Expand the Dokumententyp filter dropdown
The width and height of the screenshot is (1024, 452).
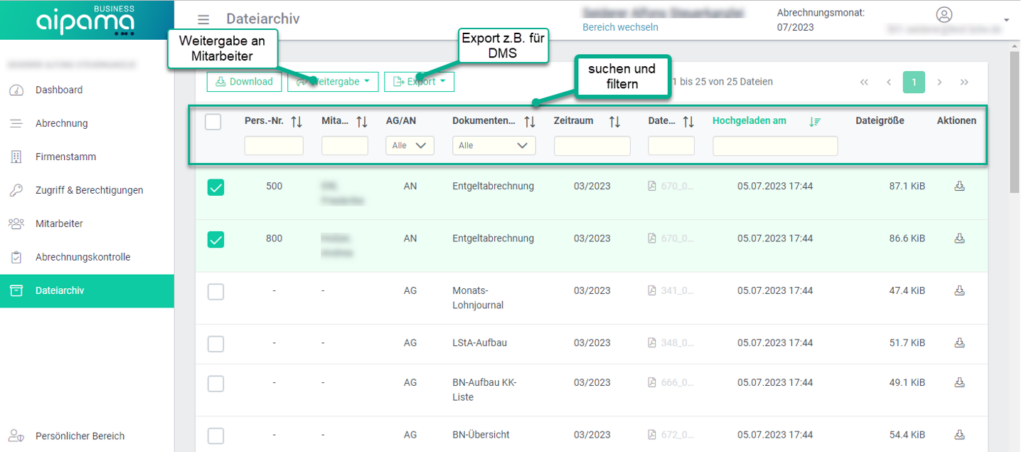pyautogui.click(x=493, y=145)
